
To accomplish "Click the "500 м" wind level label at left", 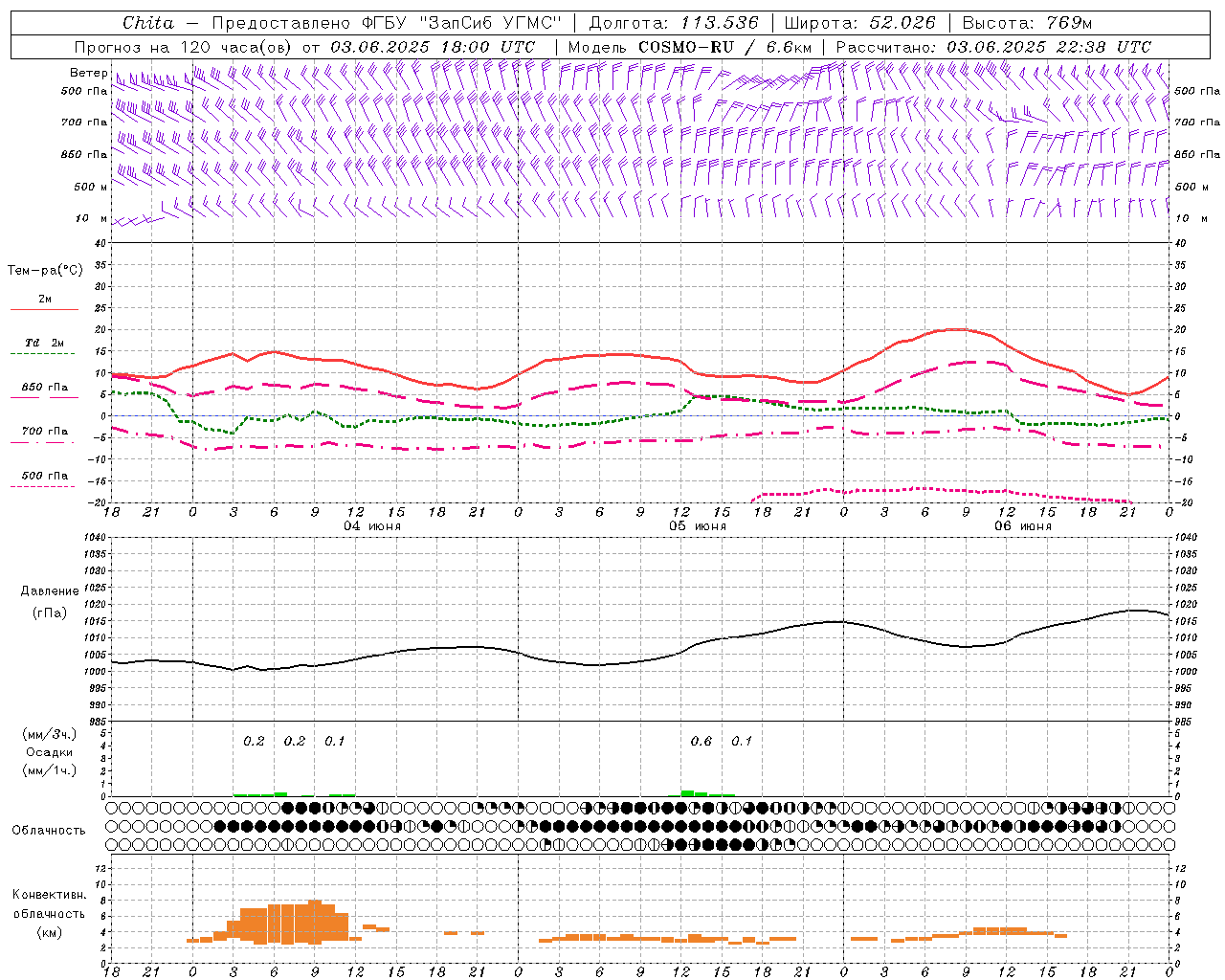I will click(91, 188).
